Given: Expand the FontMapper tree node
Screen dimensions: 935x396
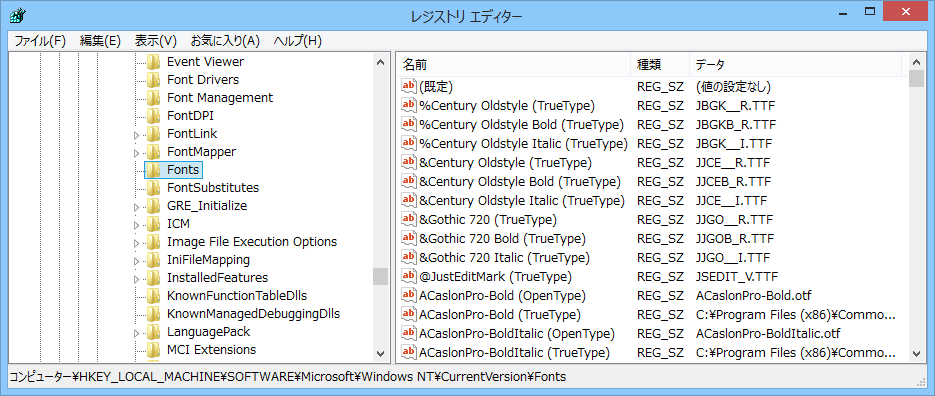Looking at the screenshot, I should point(137,153).
